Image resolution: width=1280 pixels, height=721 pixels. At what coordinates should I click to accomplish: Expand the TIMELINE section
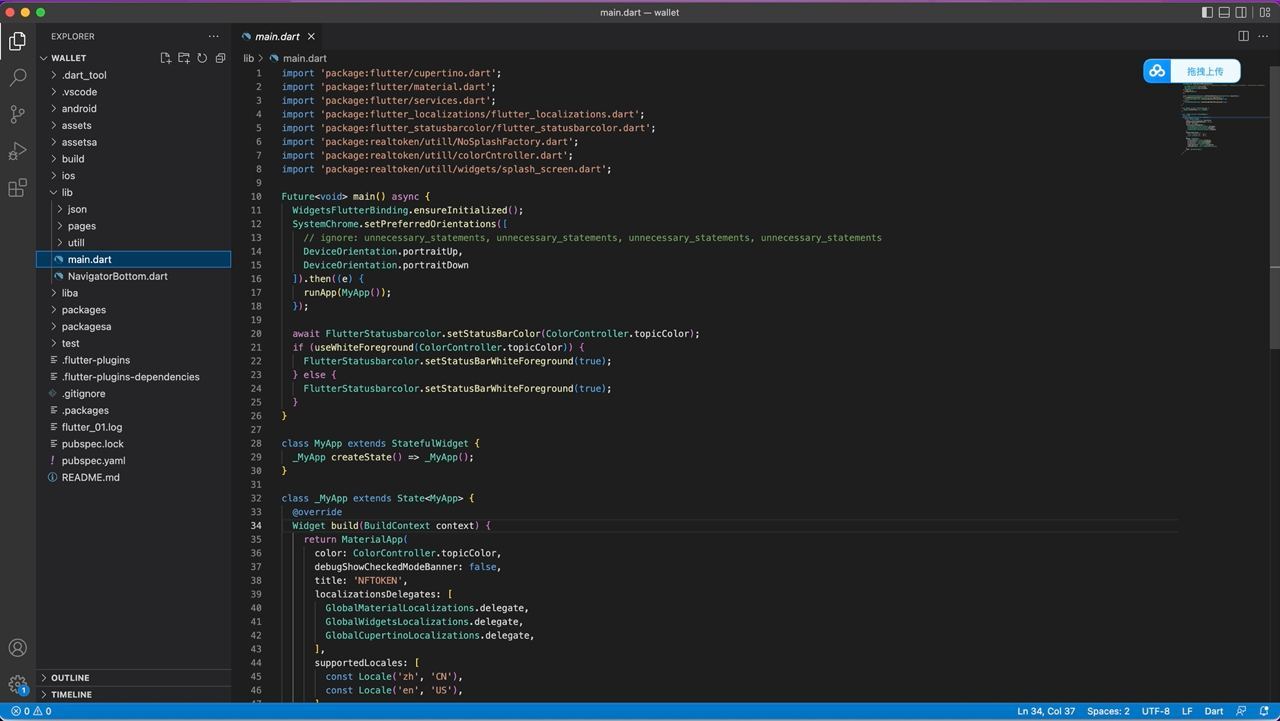134,694
